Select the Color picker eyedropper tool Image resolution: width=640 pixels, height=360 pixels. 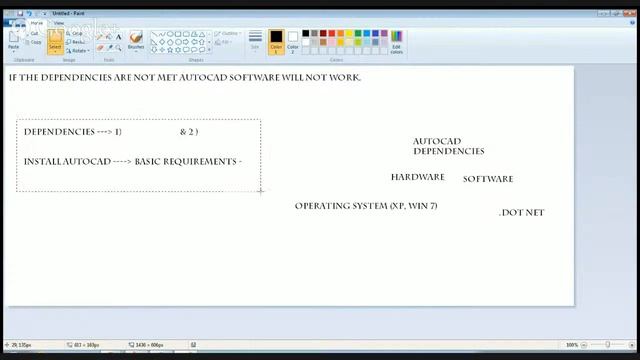click(109, 48)
